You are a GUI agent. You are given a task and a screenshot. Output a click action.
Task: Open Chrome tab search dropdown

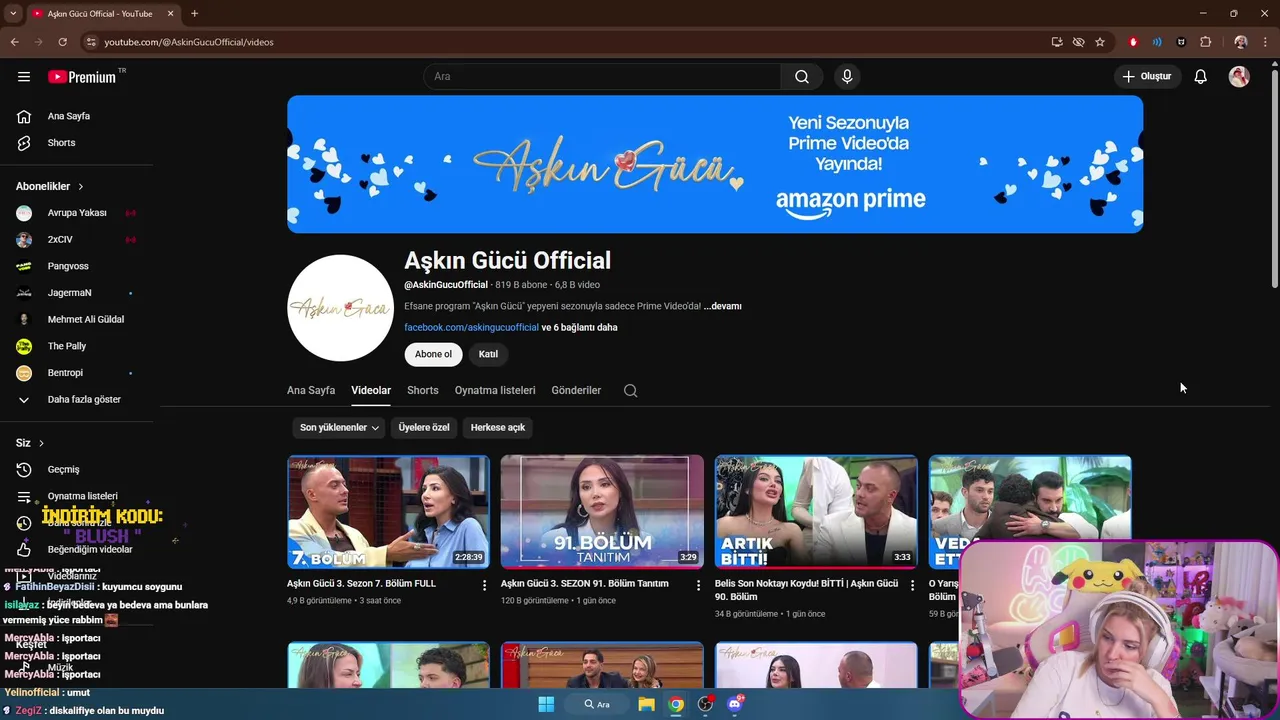coord(13,14)
